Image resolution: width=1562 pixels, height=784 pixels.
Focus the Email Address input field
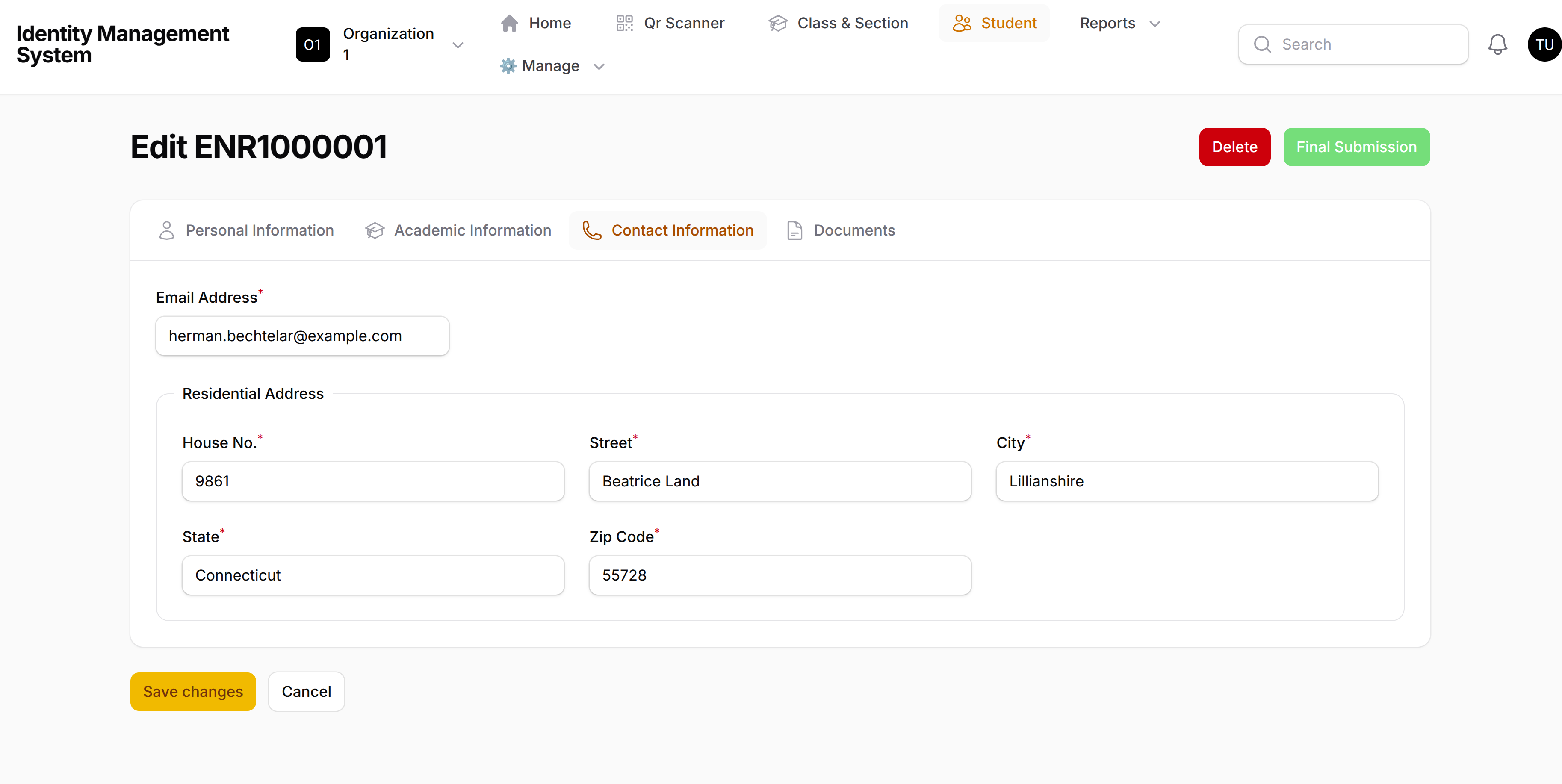point(302,336)
